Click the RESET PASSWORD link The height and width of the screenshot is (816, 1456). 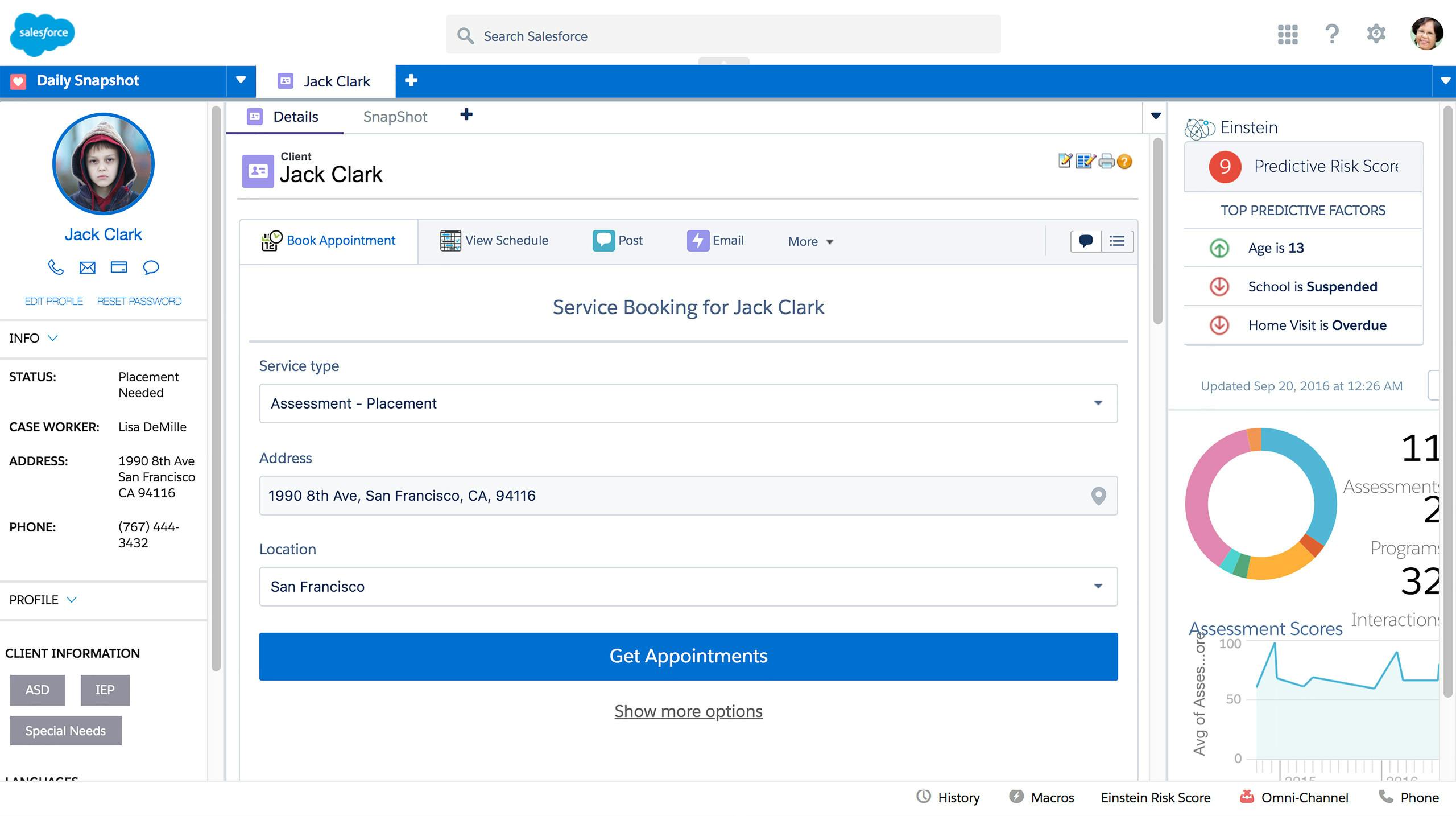pos(139,302)
